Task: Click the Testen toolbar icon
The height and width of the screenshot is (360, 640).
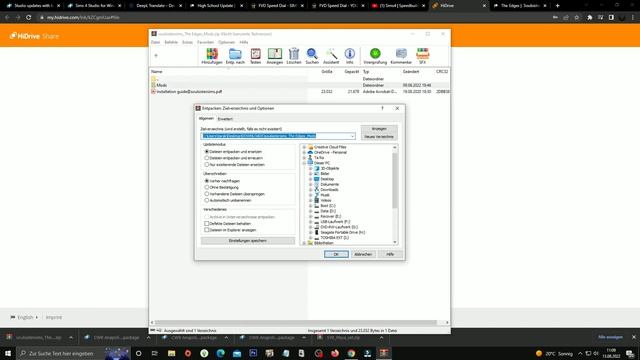Action: [256, 56]
